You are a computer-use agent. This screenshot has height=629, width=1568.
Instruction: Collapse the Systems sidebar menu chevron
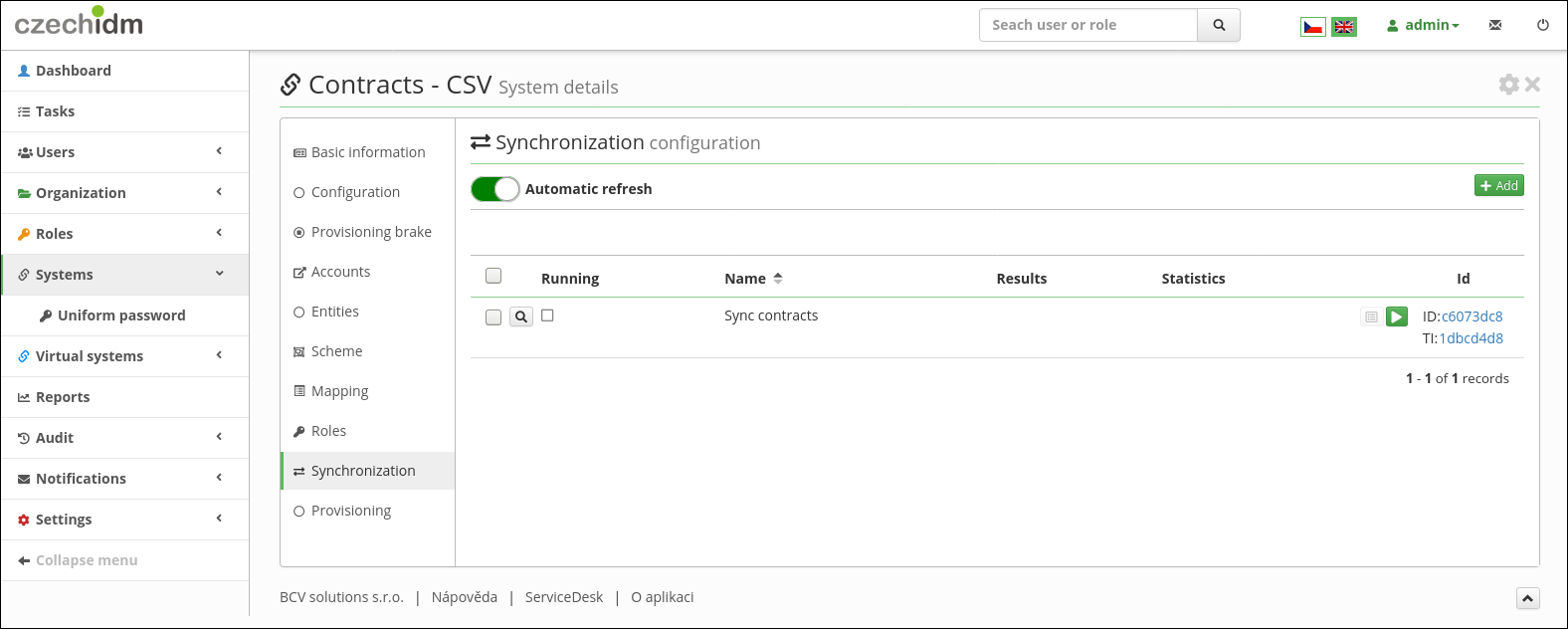(x=219, y=274)
